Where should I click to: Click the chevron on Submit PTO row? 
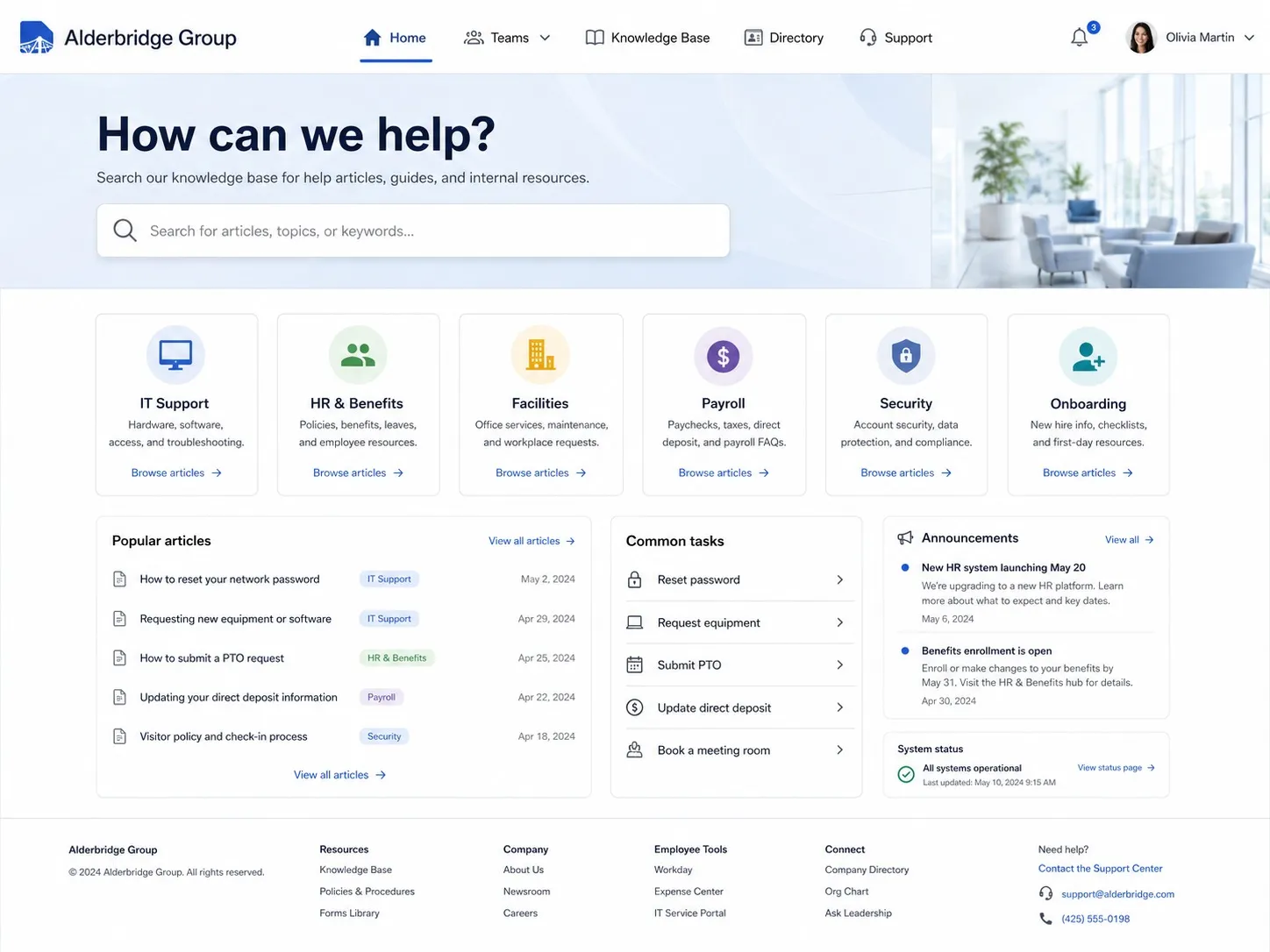point(839,664)
